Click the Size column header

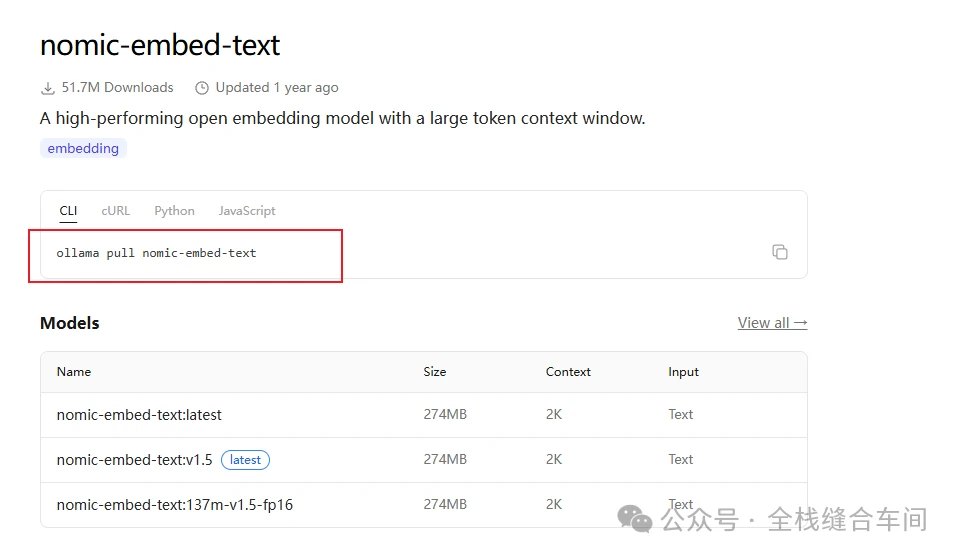pyautogui.click(x=434, y=372)
